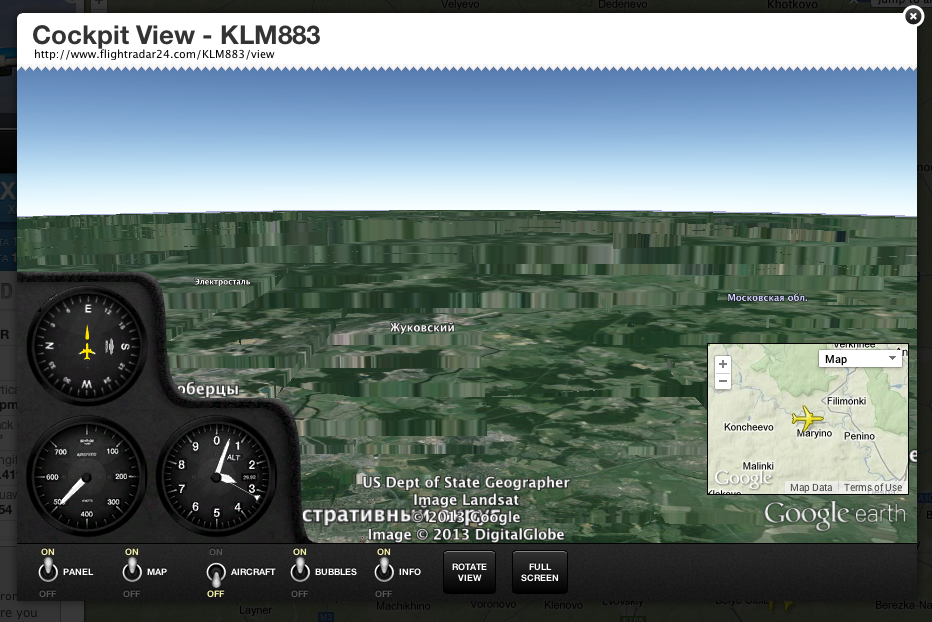The height and width of the screenshot is (622, 932).
Task: Click the yellow airplane on the minimap
Action: pyautogui.click(x=806, y=418)
